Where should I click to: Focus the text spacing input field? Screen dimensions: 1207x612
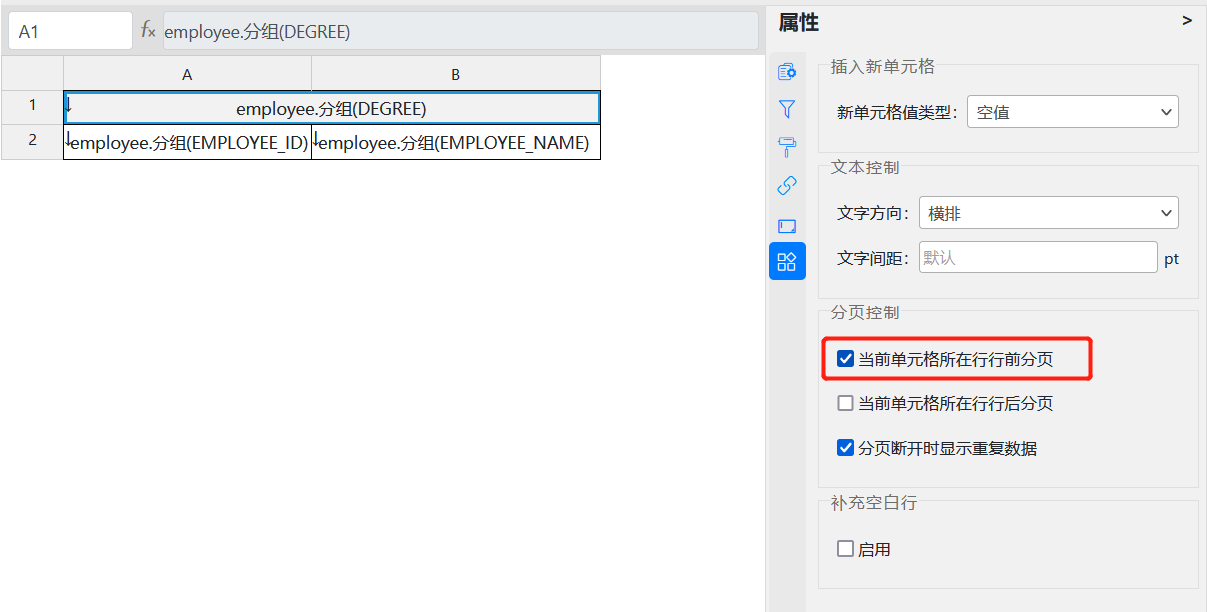coord(1037,258)
